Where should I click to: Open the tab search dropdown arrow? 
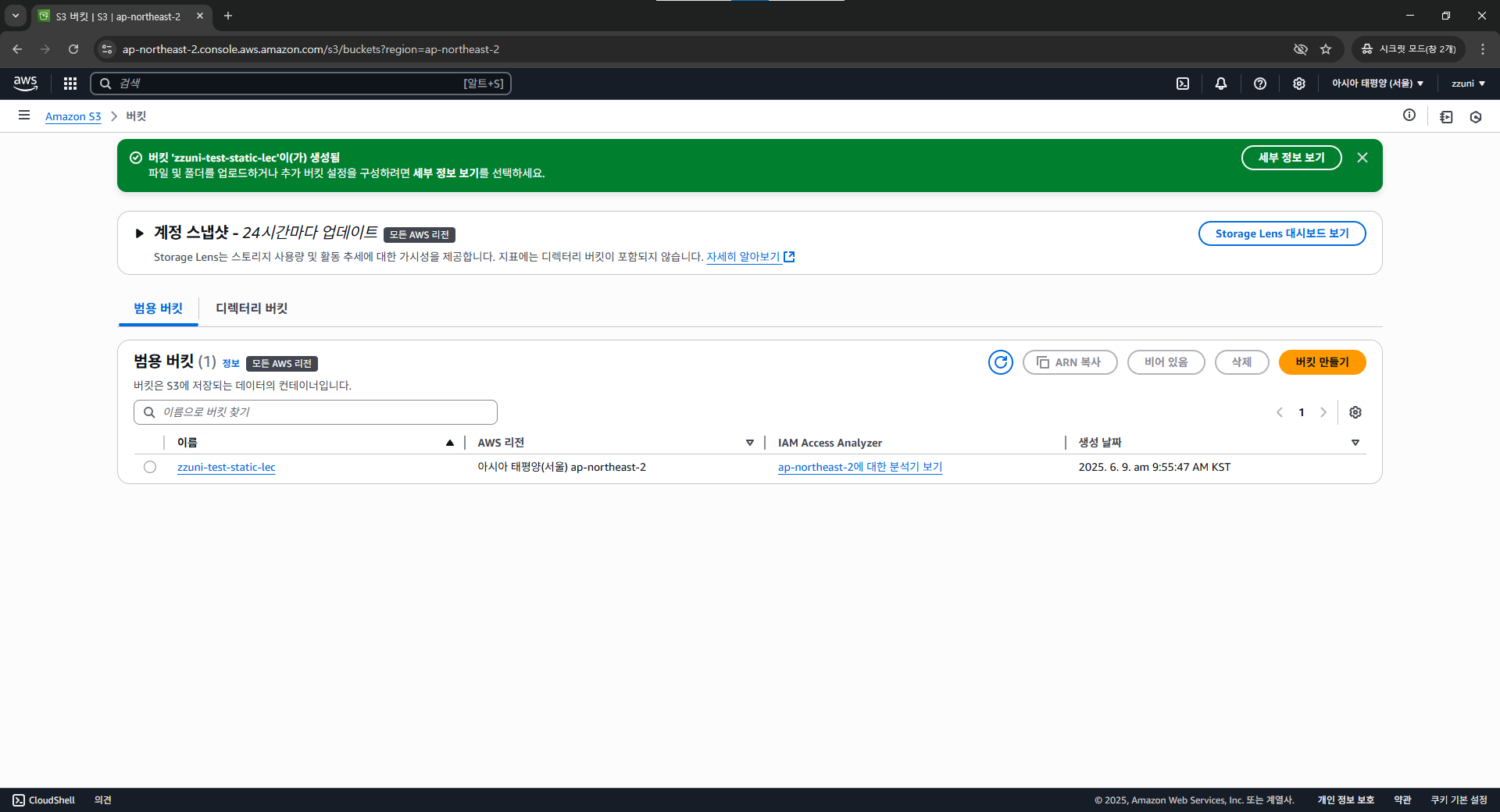(x=16, y=16)
